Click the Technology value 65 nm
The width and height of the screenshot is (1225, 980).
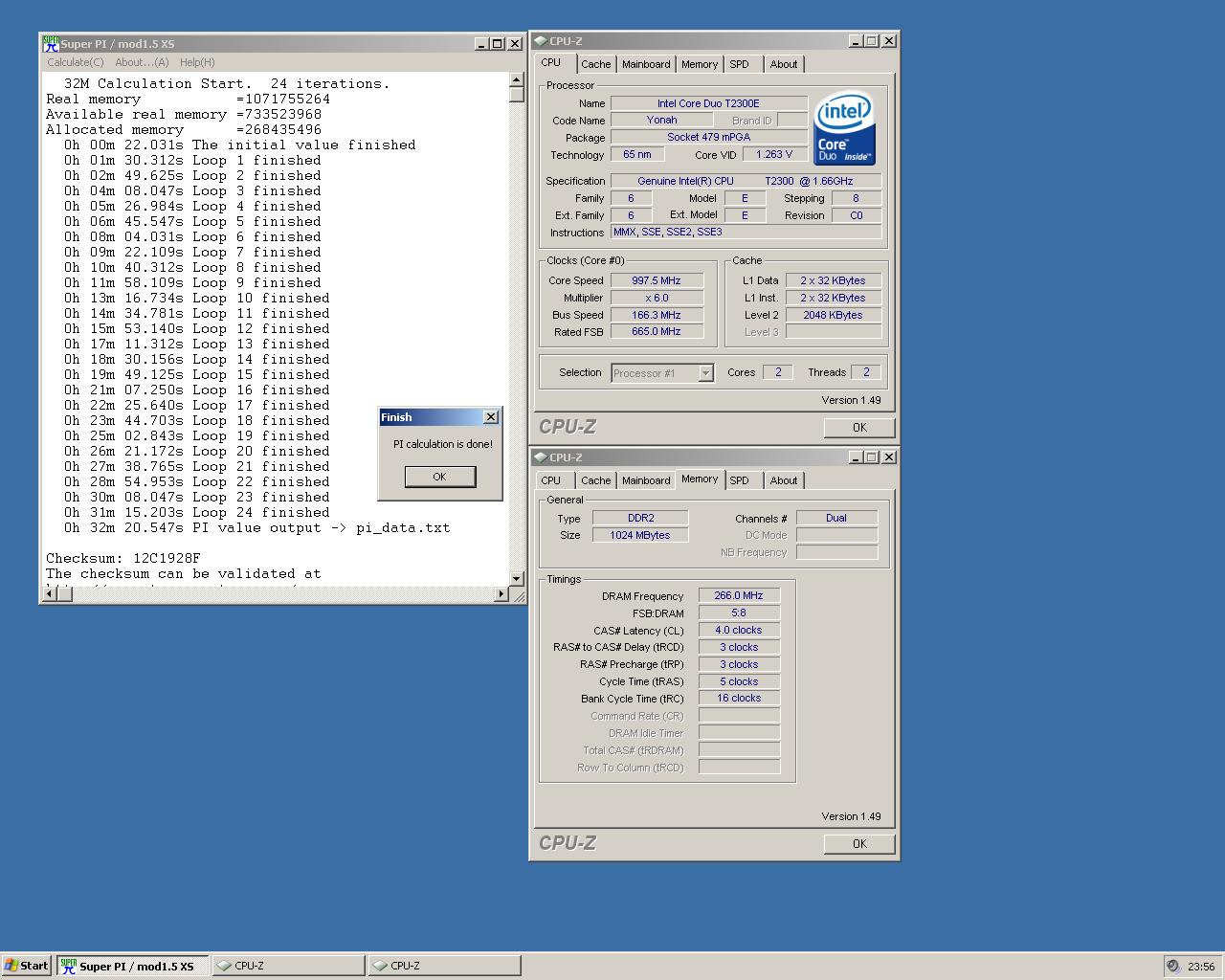tap(636, 154)
